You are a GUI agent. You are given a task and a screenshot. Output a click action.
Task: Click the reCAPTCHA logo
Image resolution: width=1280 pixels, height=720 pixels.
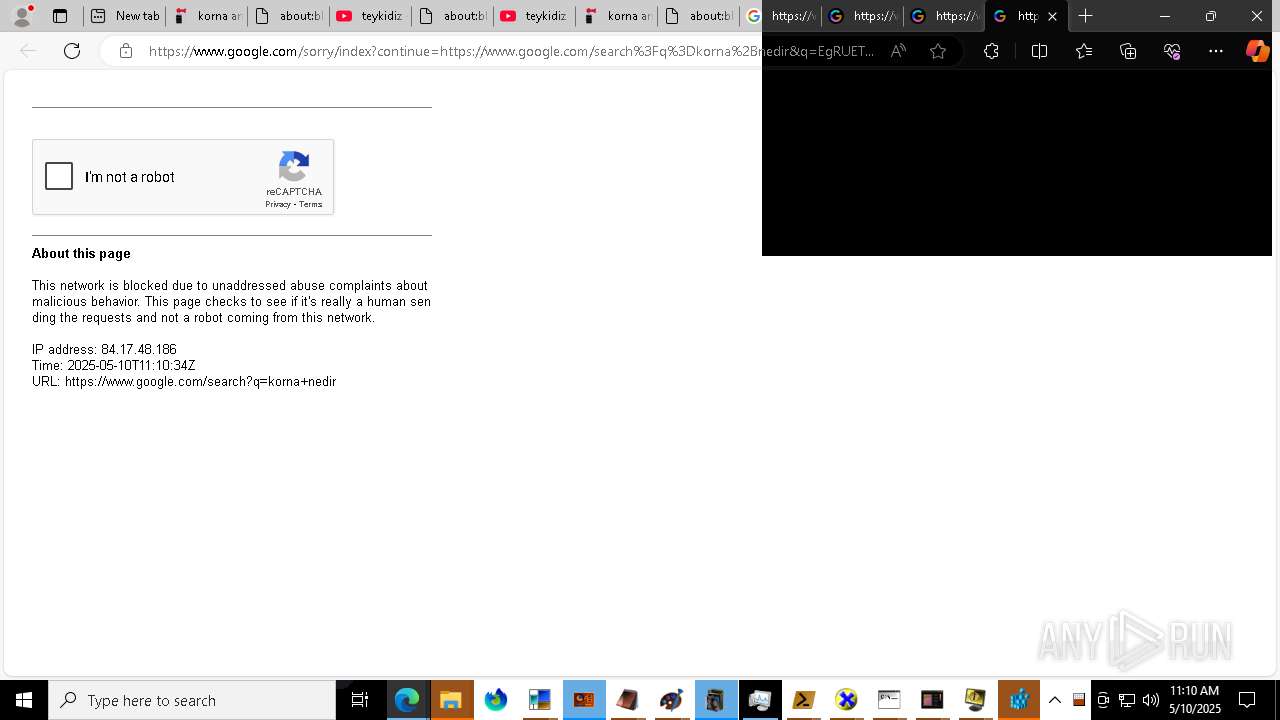[x=294, y=167]
